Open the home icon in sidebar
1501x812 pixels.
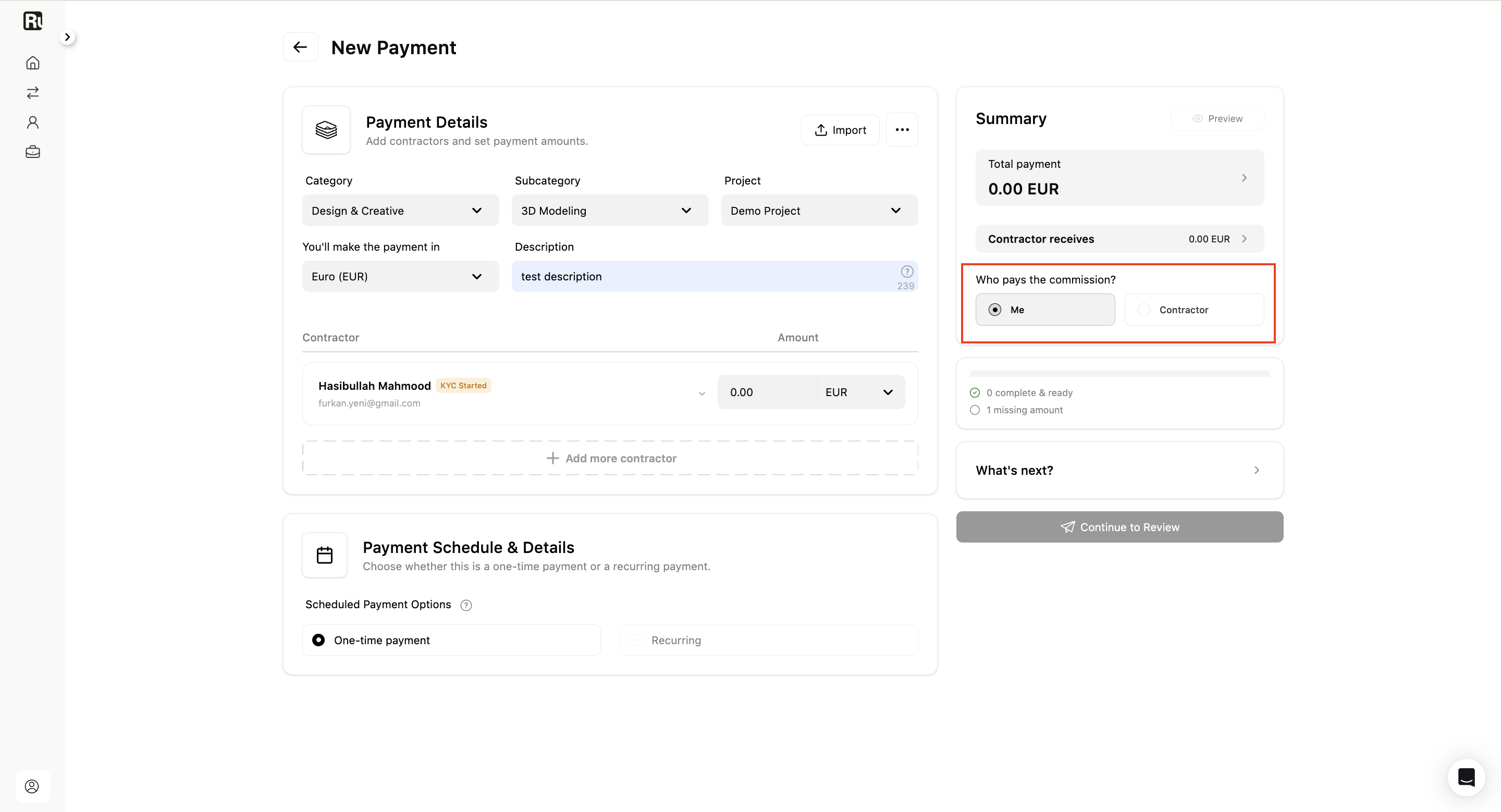[33, 63]
